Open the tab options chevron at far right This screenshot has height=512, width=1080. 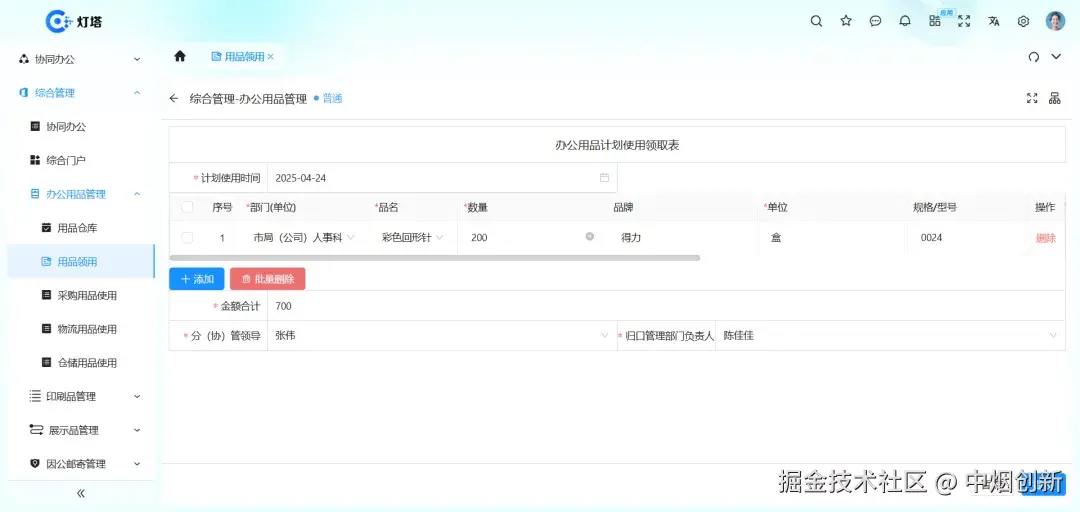1056,57
